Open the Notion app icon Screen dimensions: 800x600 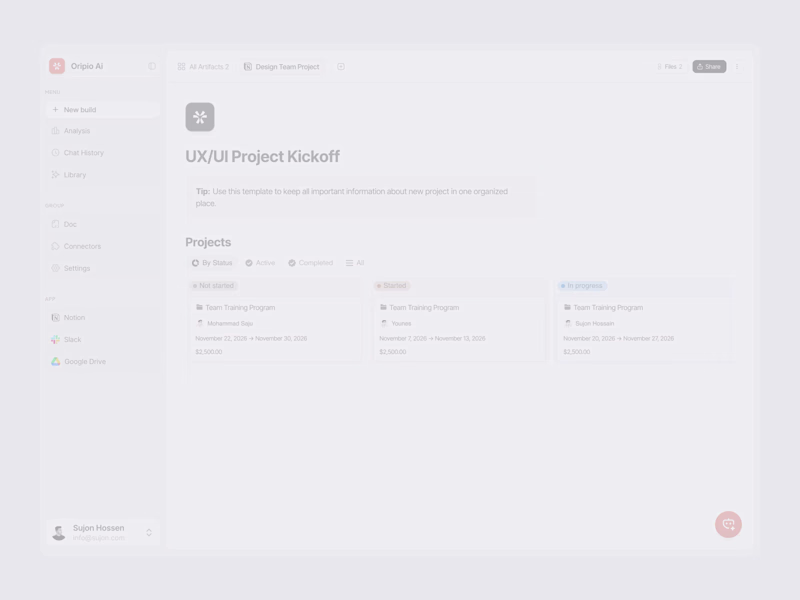click(x=55, y=317)
